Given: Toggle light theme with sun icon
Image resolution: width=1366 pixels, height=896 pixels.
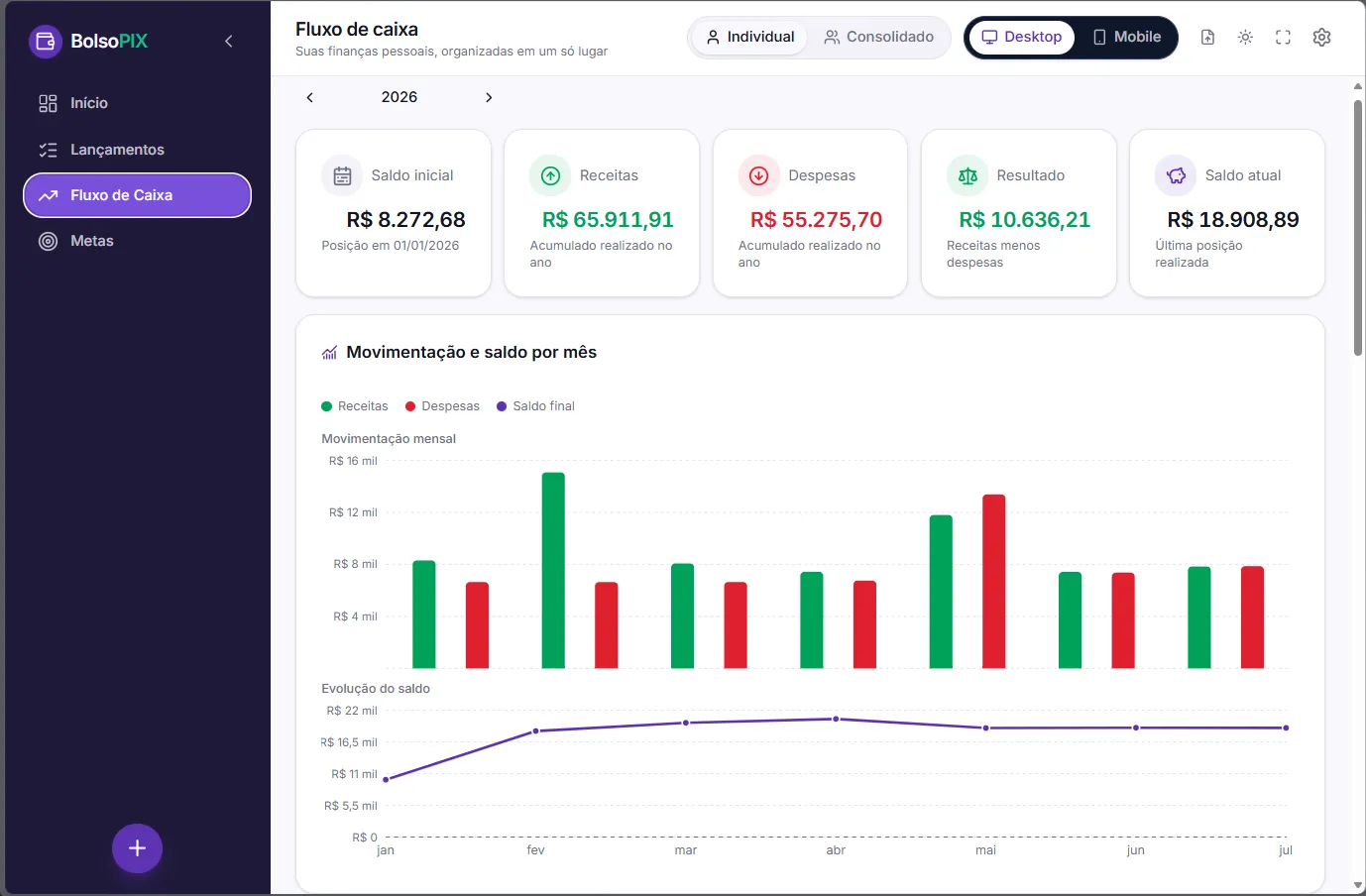Looking at the screenshot, I should coord(1245,38).
